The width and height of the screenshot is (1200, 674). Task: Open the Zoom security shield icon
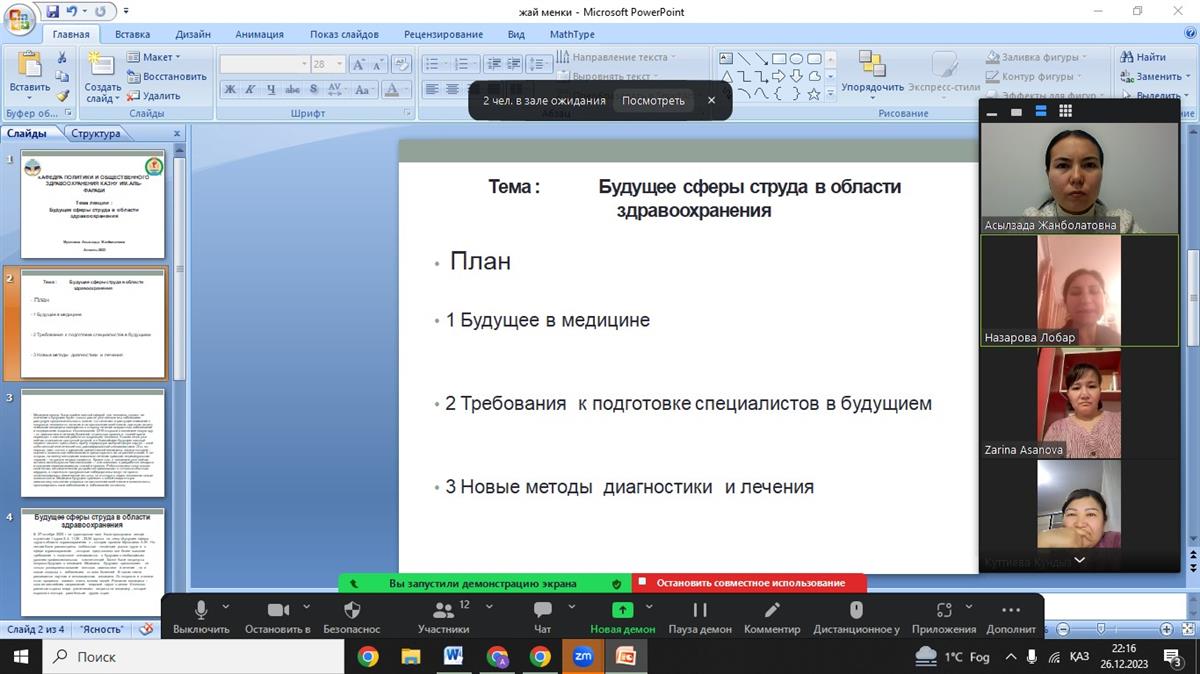pos(352,610)
